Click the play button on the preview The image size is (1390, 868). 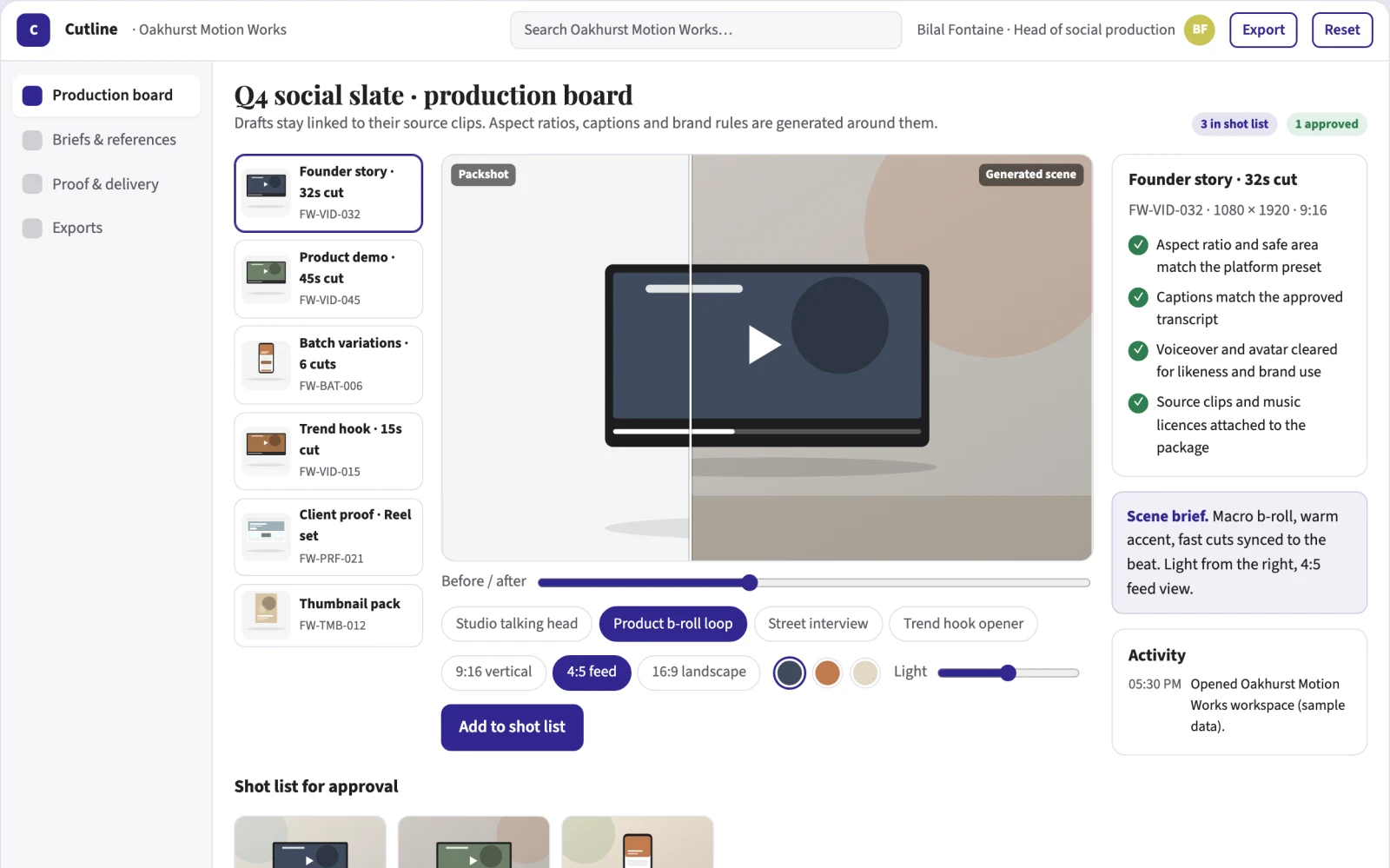coord(764,344)
